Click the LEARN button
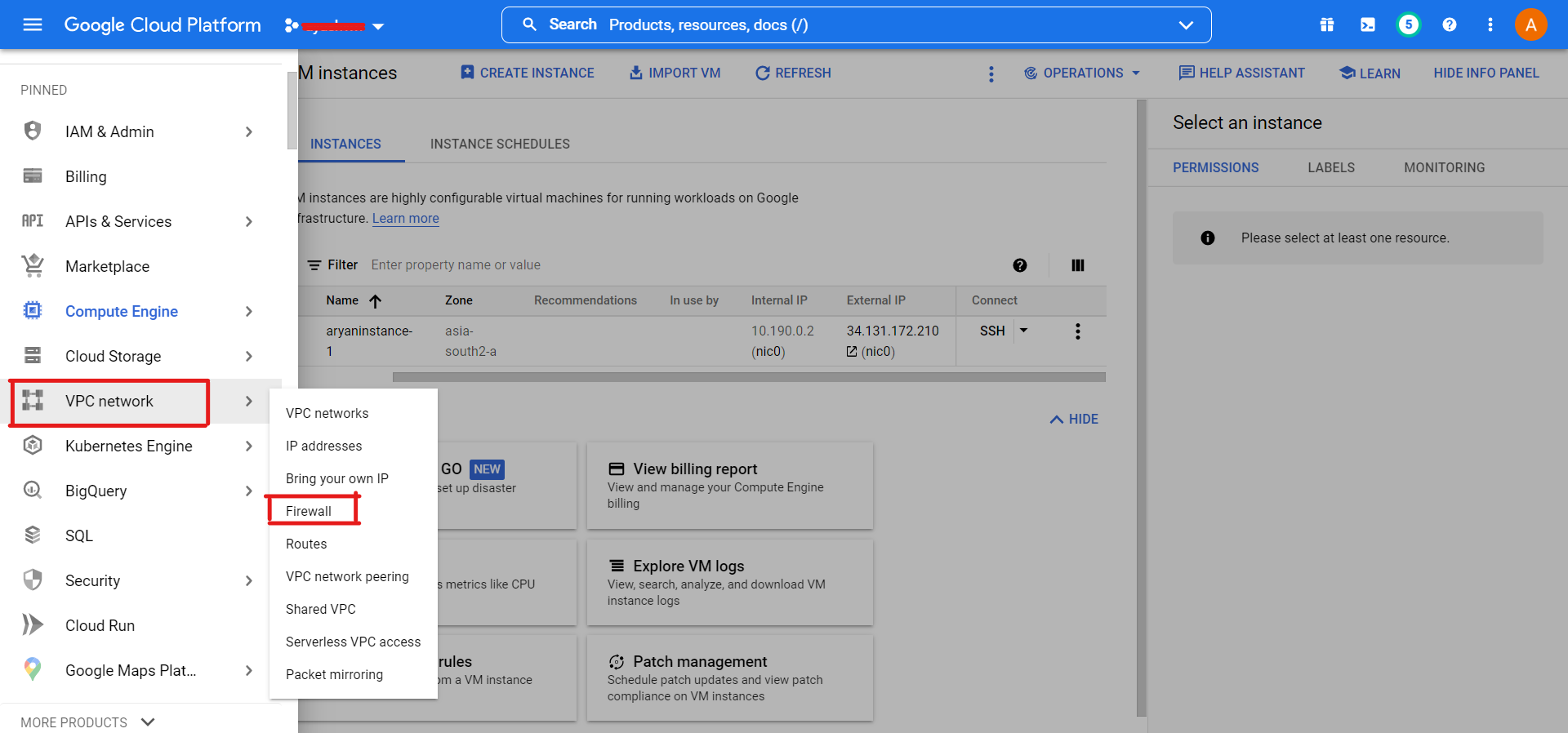The width and height of the screenshot is (1568, 733). click(1370, 73)
